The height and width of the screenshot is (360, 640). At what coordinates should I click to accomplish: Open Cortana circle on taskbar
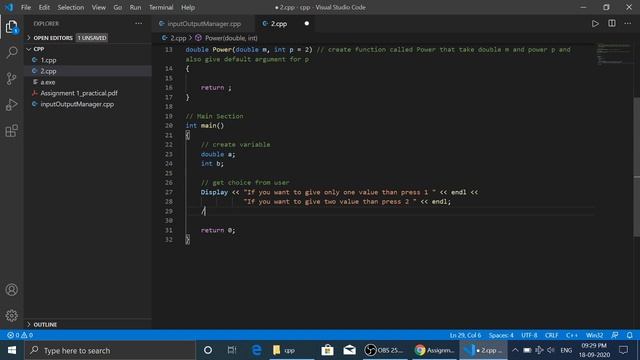pos(208,350)
